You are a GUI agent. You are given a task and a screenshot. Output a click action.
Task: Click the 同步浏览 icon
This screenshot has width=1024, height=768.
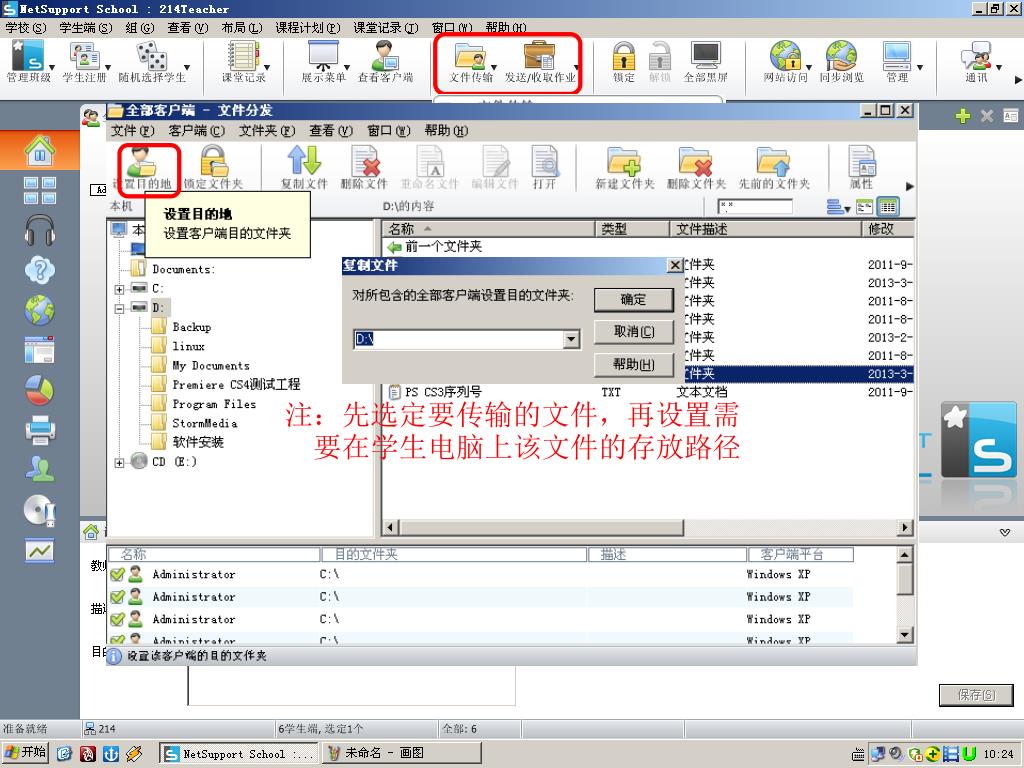[x=841, y=61]
